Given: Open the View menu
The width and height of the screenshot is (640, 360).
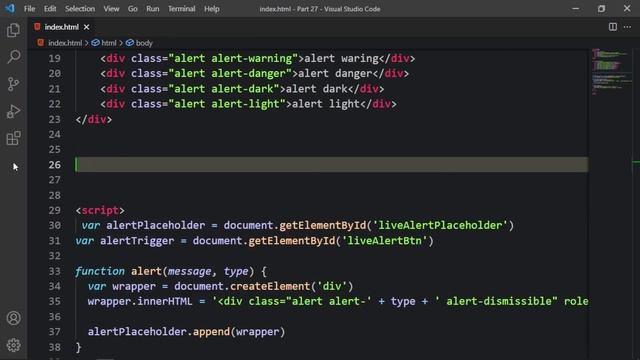Looking at the screenshot, I should click(x=111, y=9).
